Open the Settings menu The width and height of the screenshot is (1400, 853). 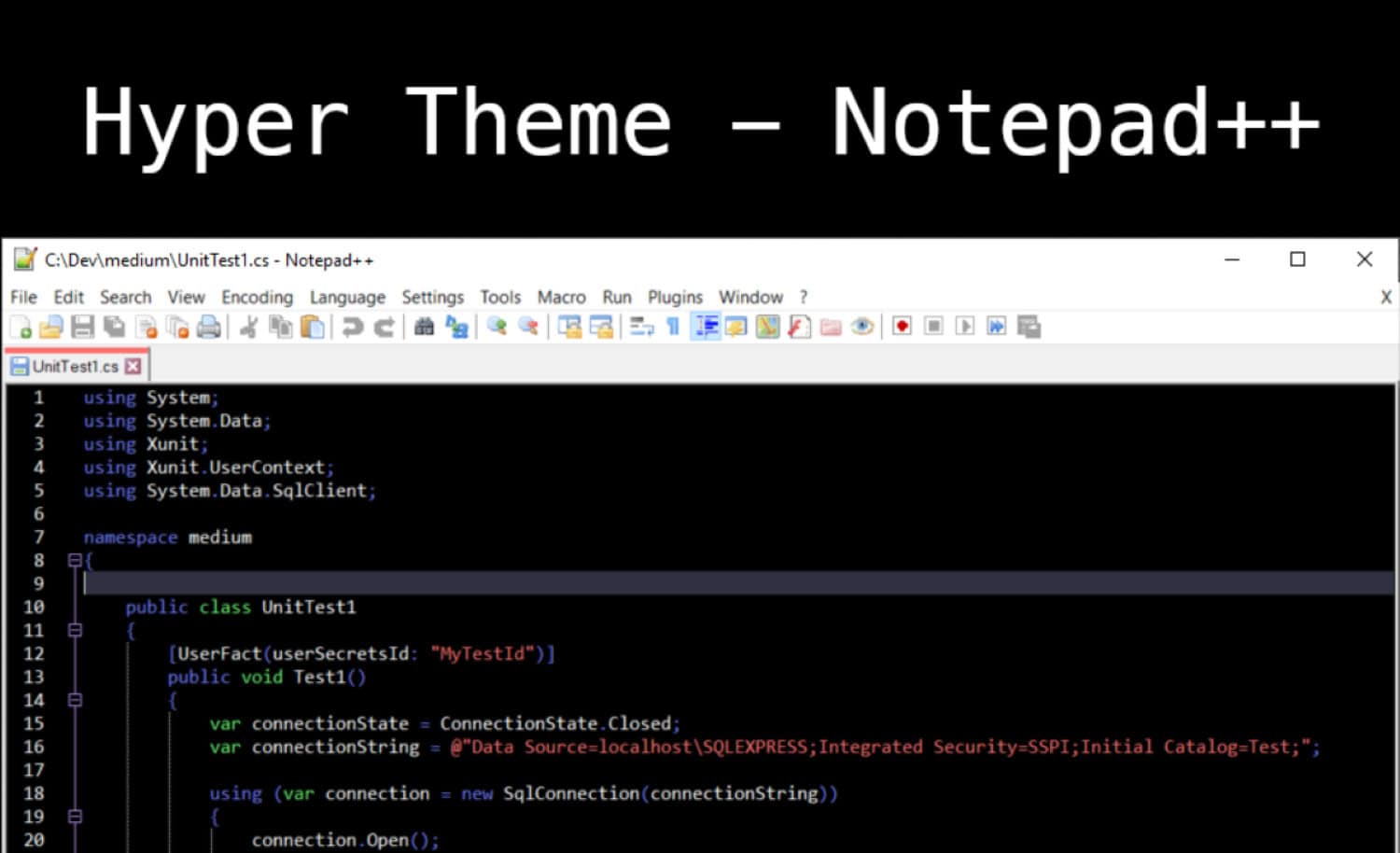click(432, 297)
